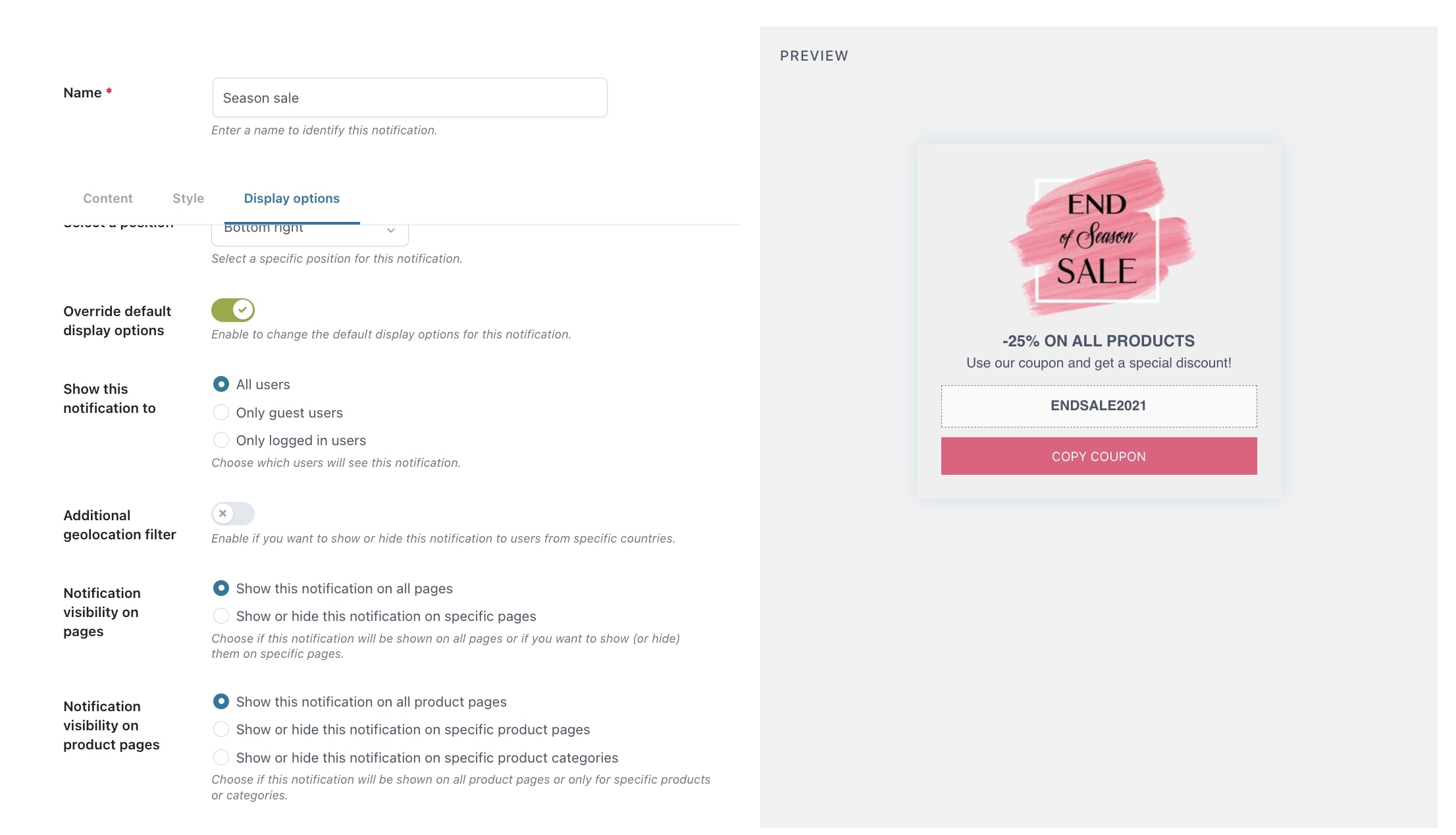Enable Additional geolocation filter toggle
This screenshot has width=1456, height=835.
tap(233, 514)
